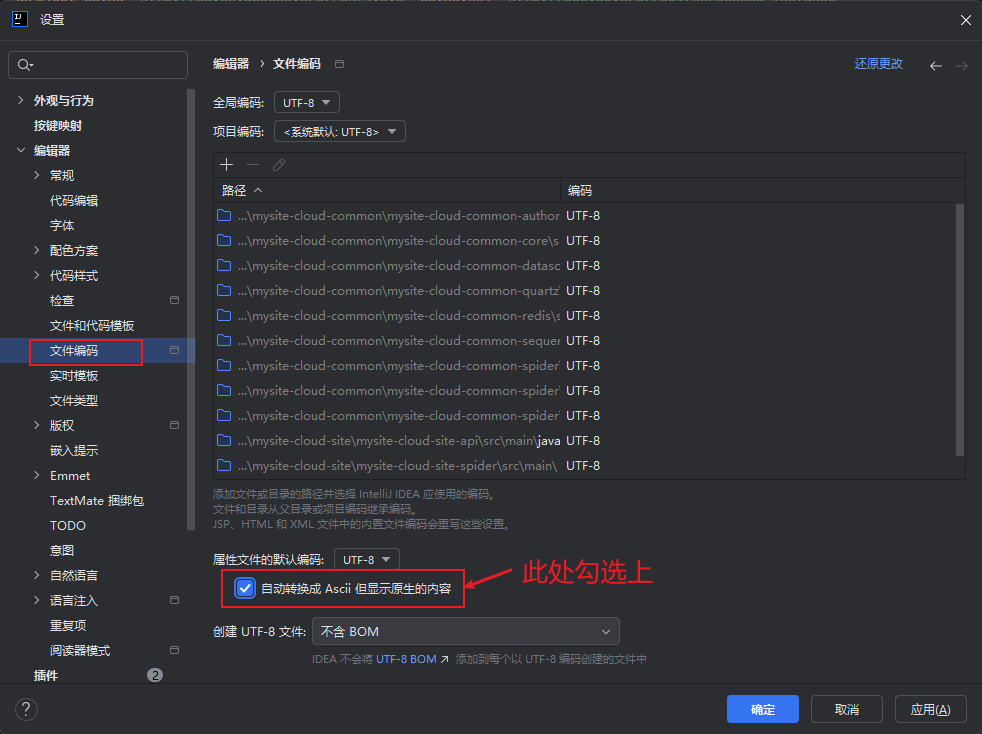Click the project icon on the selected 文件编码 row
Screen dimensions: 982x734
click(x=174, y=350)
